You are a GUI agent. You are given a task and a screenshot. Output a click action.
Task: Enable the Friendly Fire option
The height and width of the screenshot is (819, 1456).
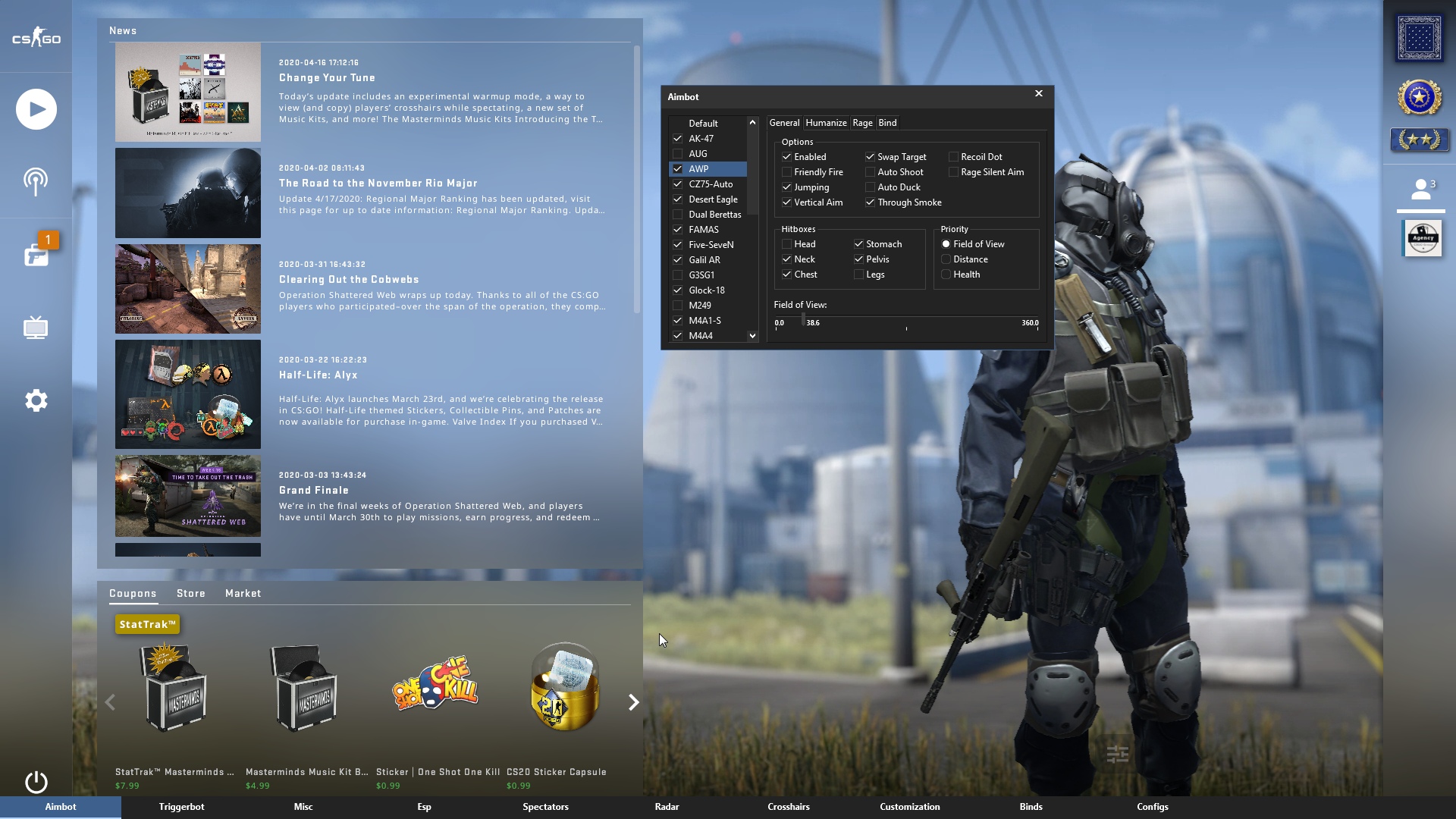(786, 172)
